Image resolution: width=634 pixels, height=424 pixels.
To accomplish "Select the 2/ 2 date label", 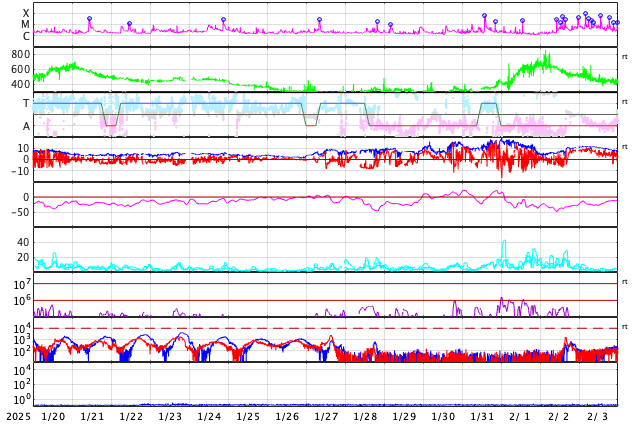I will (559, 417).
